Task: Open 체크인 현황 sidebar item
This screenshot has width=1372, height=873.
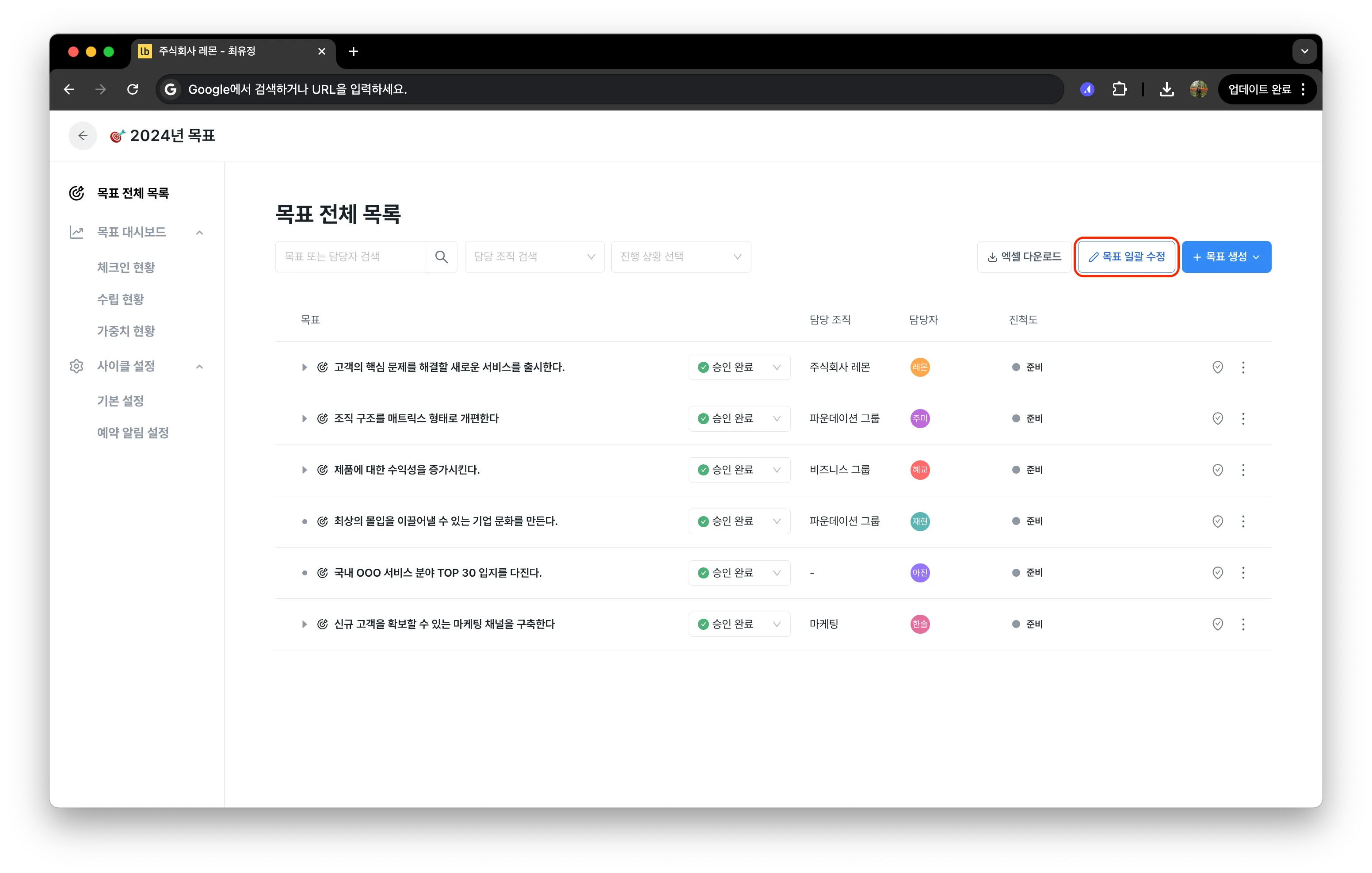Action: [x=126, y=268]
